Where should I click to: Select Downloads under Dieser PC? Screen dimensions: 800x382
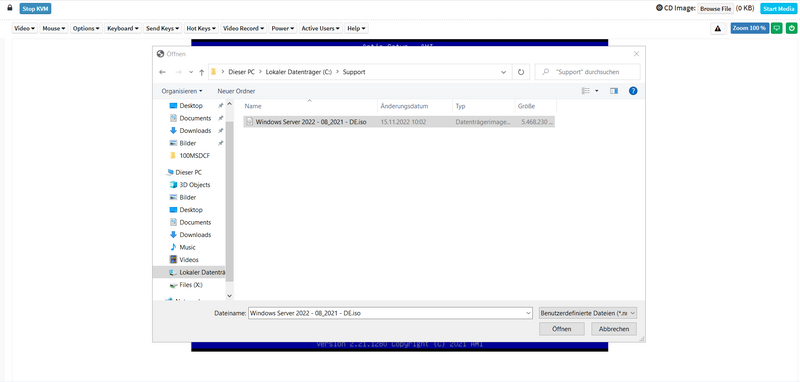coord(195,235)
